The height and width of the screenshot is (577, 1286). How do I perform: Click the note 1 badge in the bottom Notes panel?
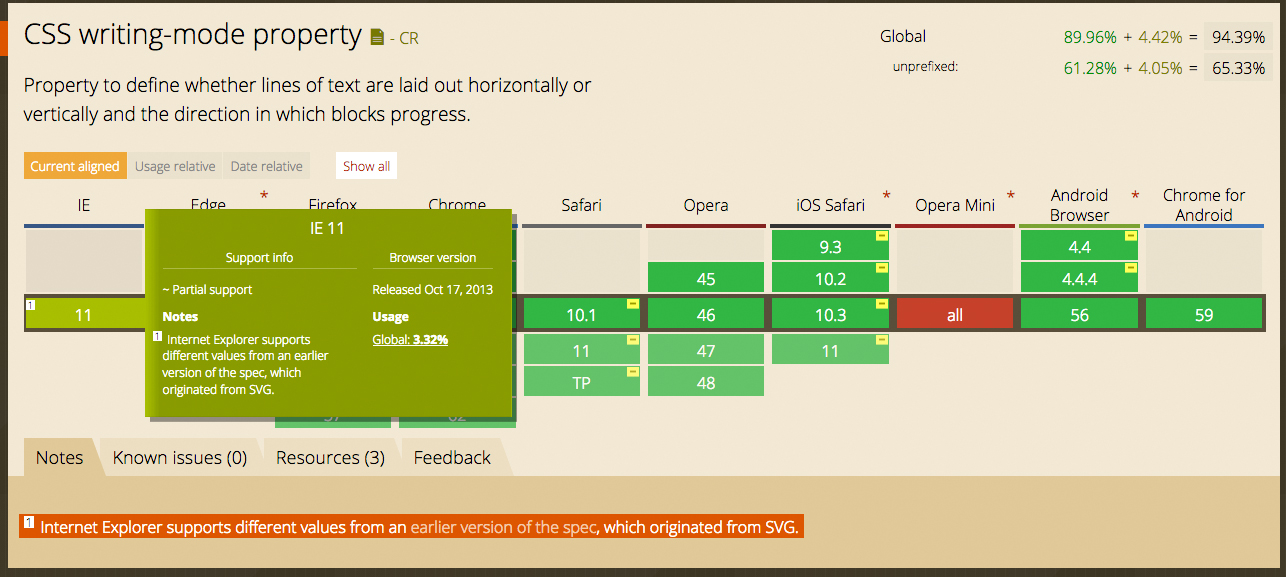pyautogui.click(x=28, y=522)
